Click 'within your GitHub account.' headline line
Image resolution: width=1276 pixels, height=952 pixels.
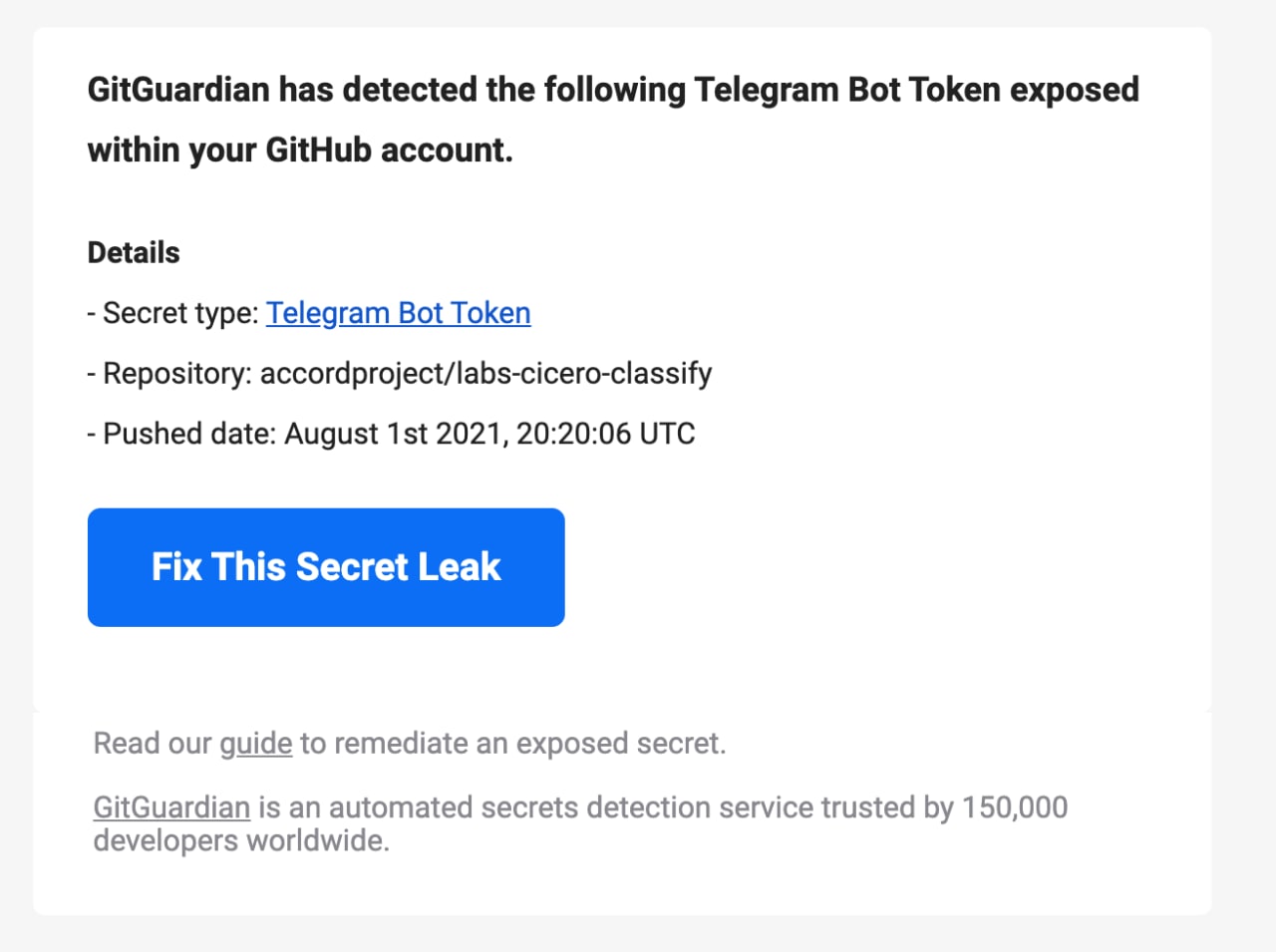[x=300, y=150]
